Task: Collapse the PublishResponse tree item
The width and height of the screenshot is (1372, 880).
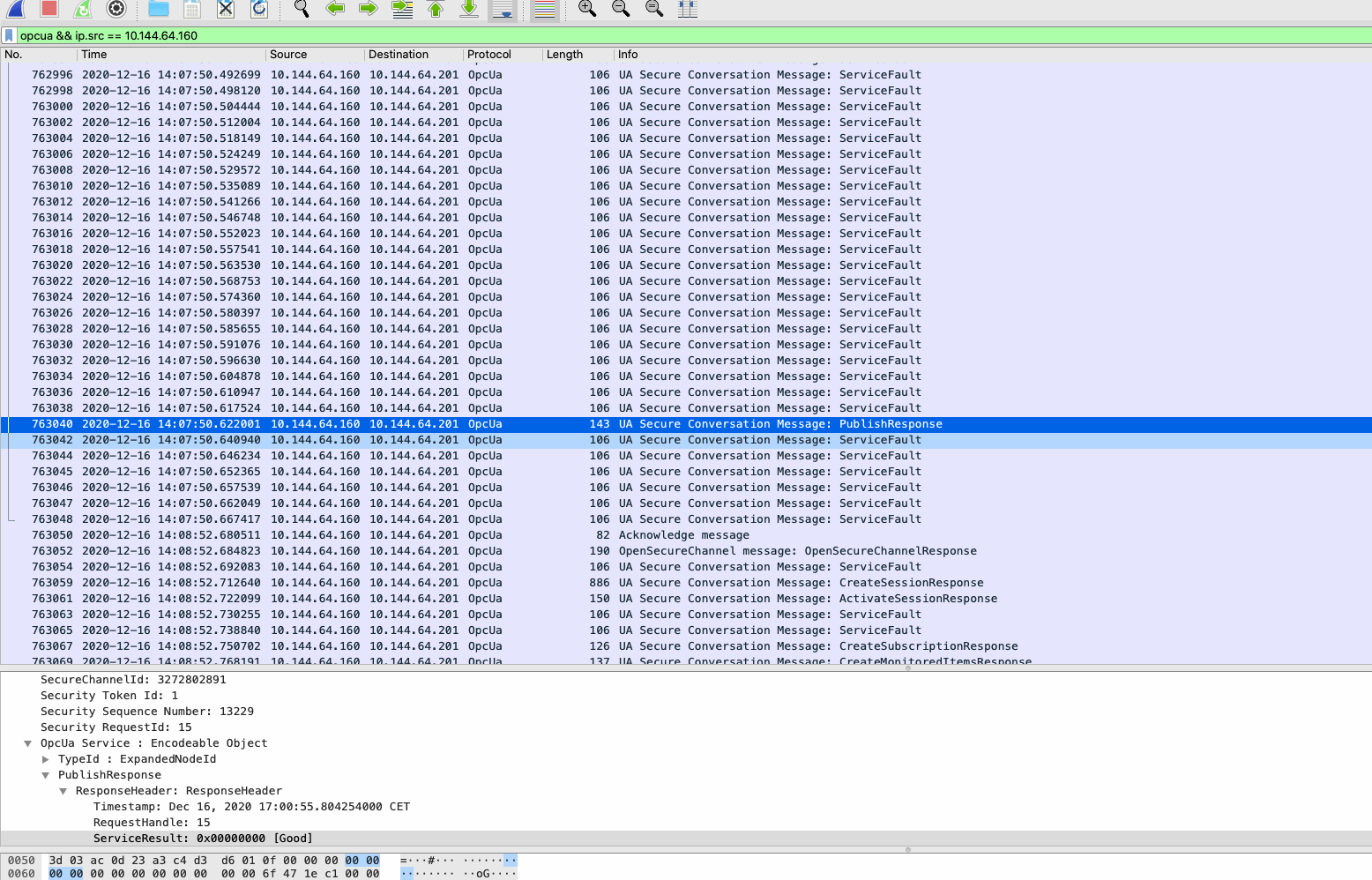Action: 46,774
